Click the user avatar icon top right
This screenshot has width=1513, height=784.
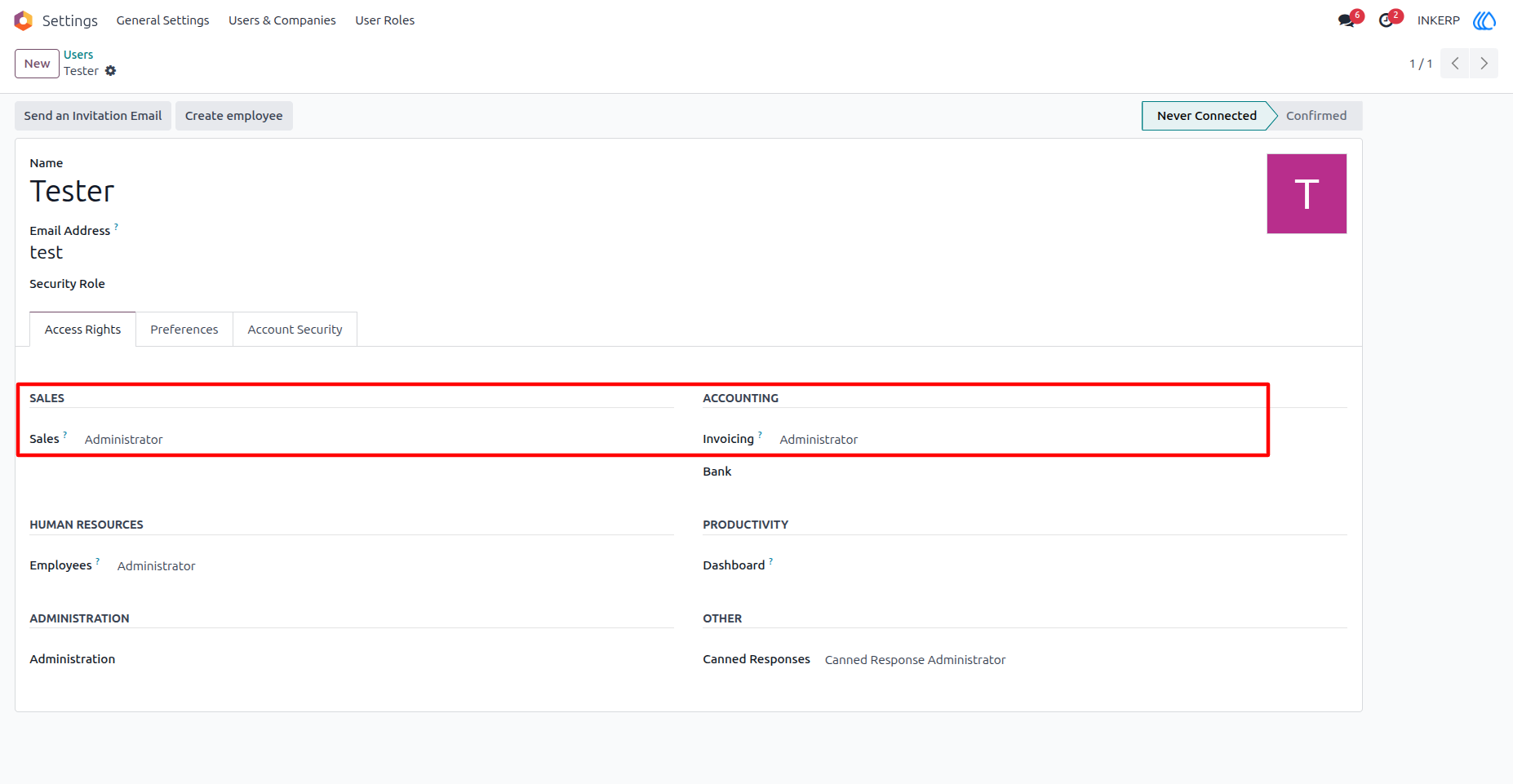click(x=1484, y=20)
